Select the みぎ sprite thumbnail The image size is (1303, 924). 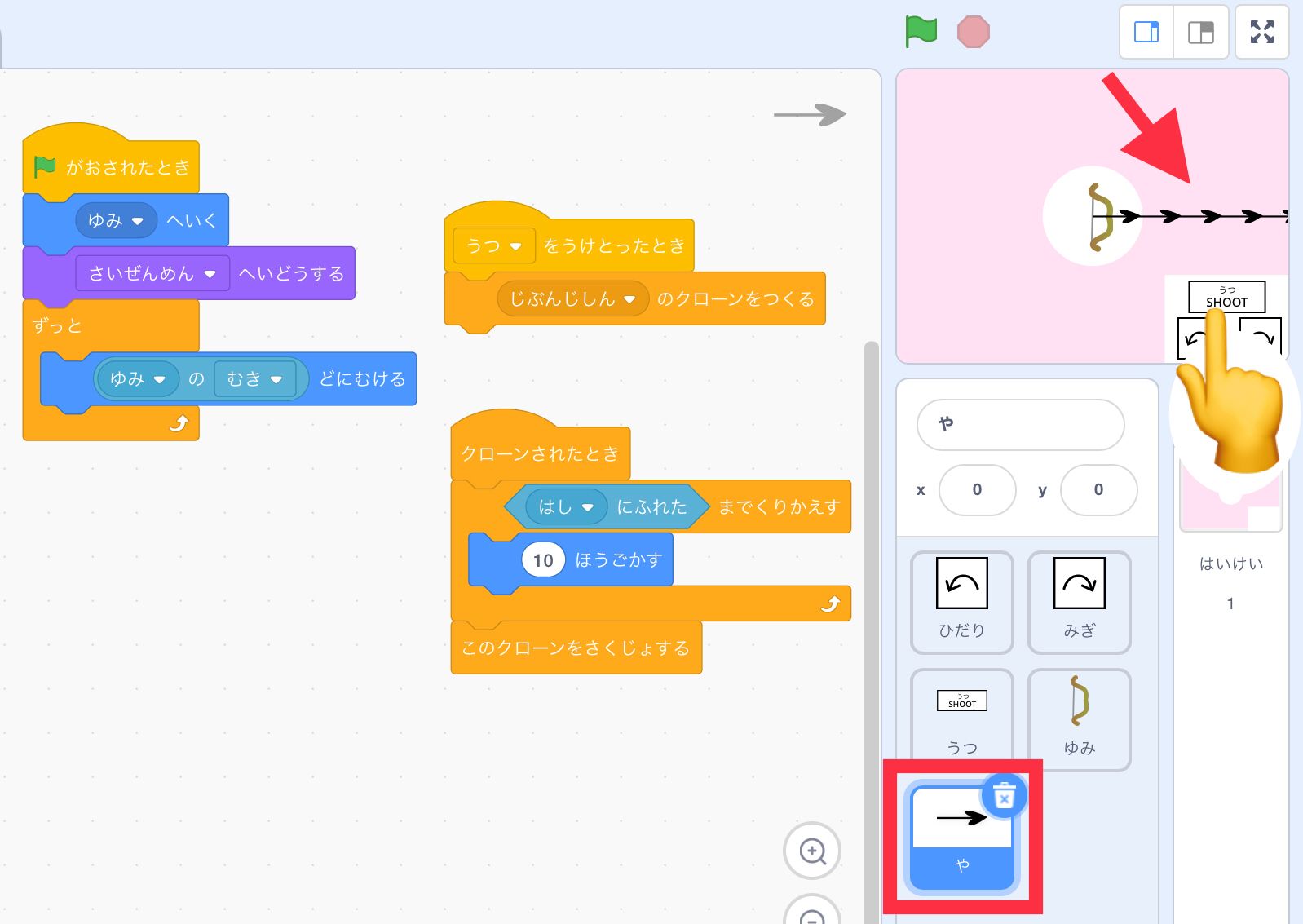tap(1079, 602)
